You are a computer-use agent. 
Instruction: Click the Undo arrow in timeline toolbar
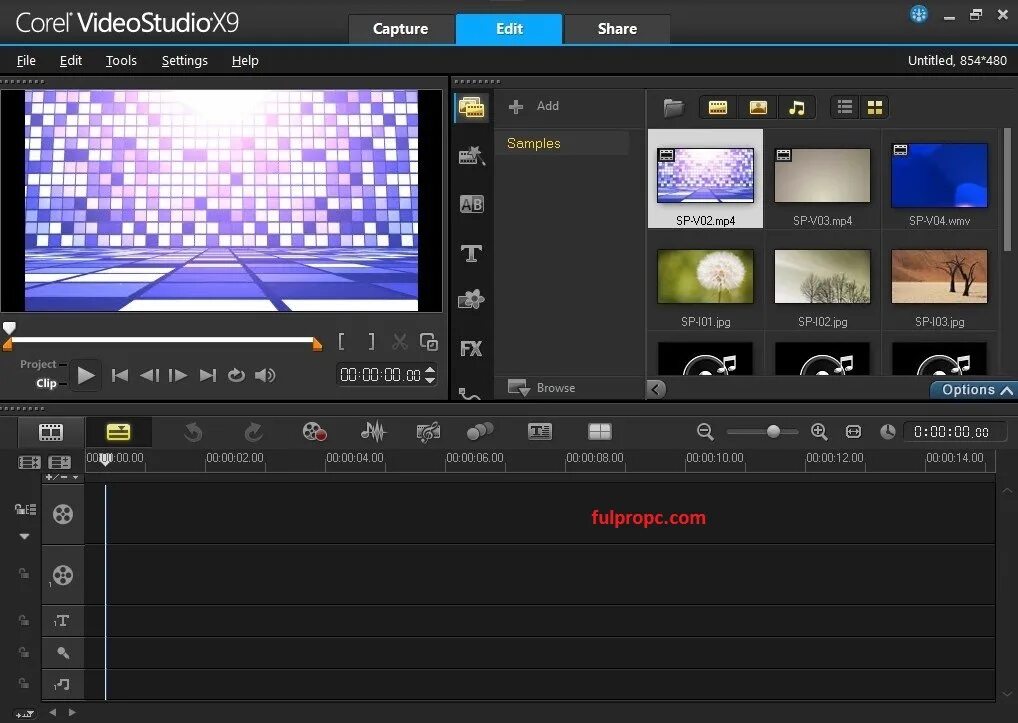(193, 432)
